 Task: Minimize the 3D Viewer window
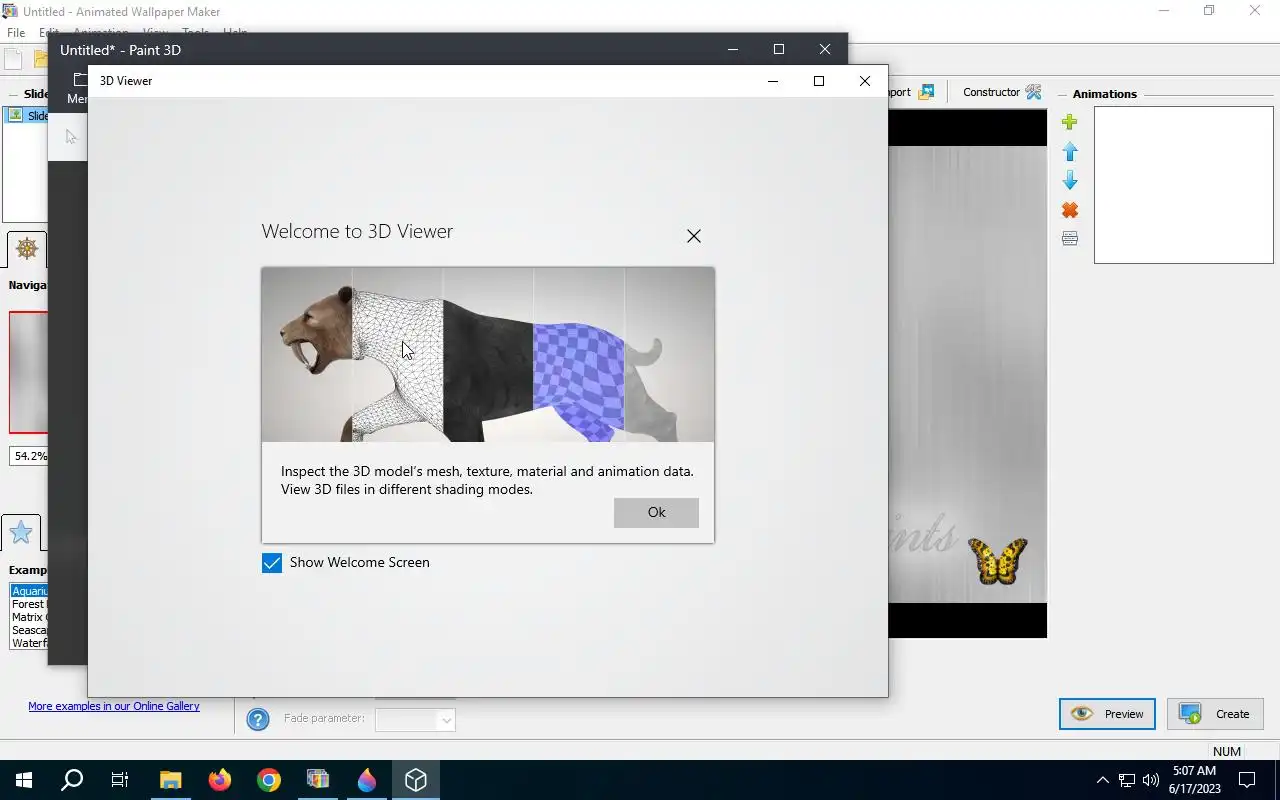coord(773,81)
